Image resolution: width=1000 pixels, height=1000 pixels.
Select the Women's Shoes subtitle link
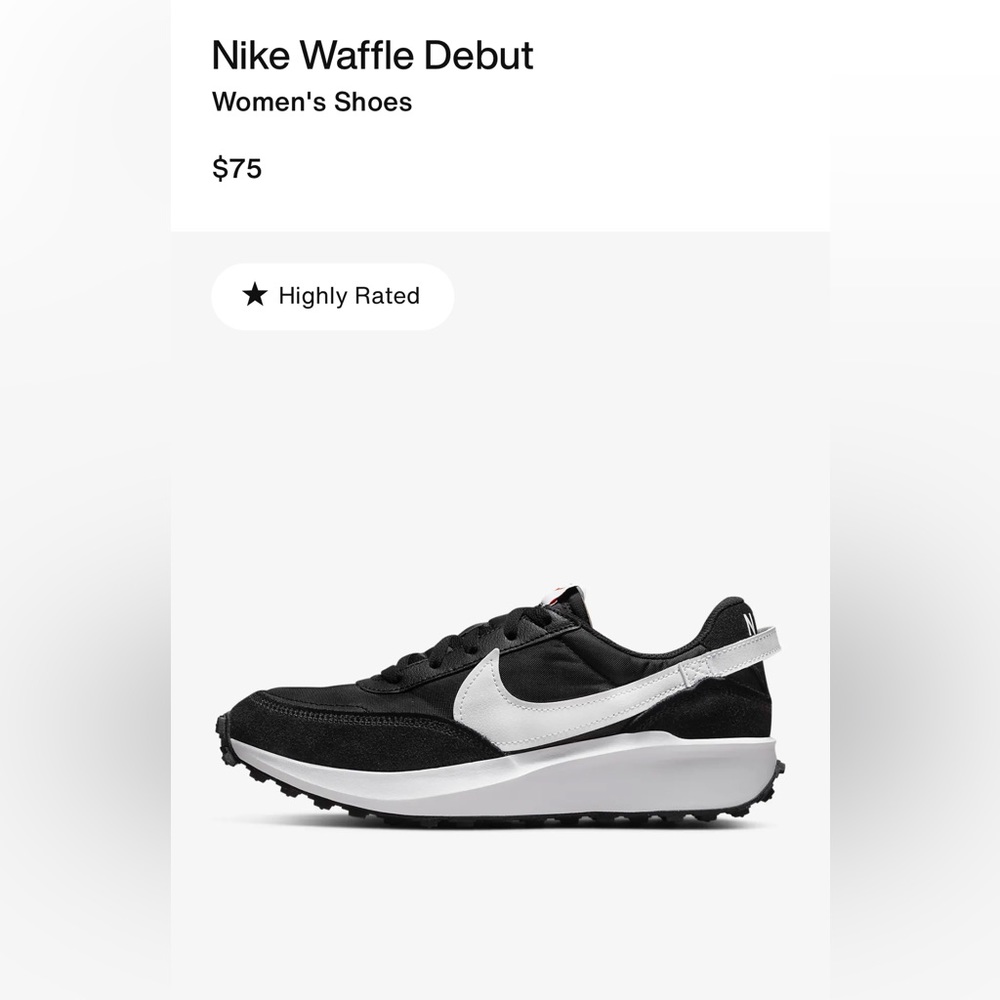click(x=310, y=101)
